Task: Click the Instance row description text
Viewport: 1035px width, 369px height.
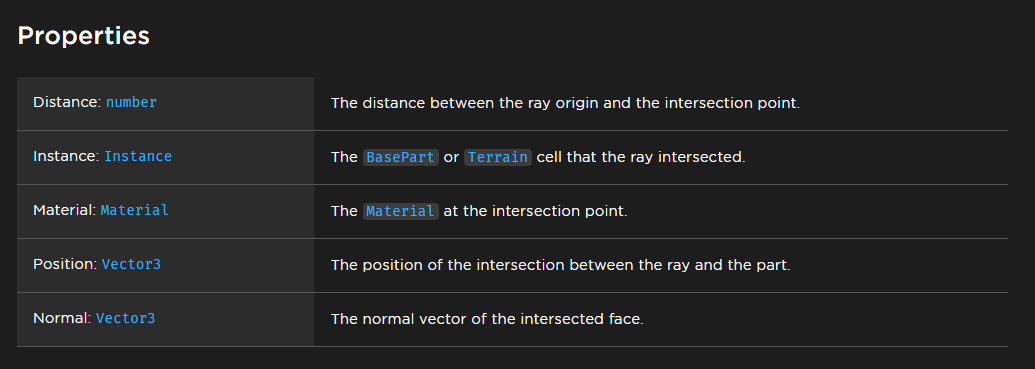Action: 538,158
